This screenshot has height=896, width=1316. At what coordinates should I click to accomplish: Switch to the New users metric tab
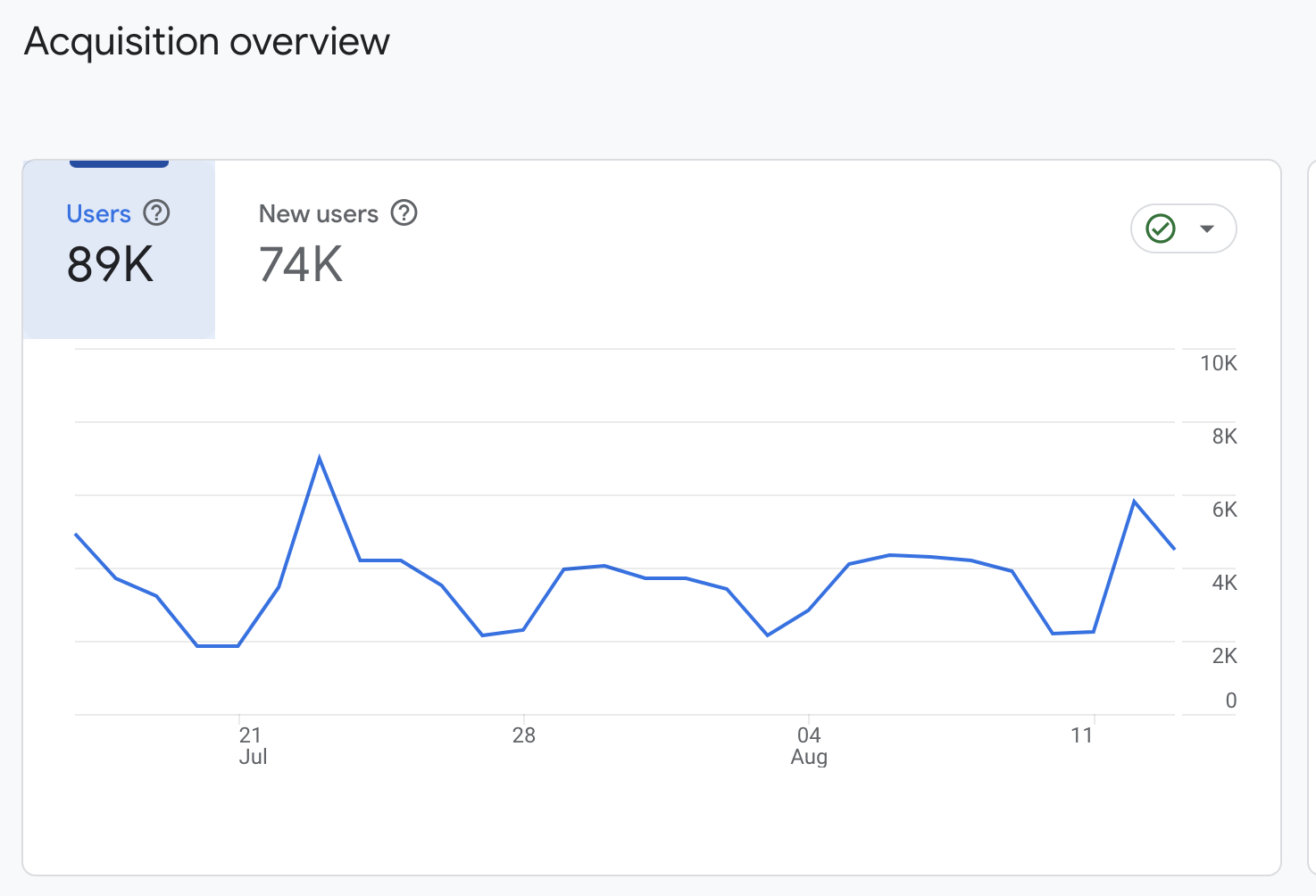[x=337, y=249]
